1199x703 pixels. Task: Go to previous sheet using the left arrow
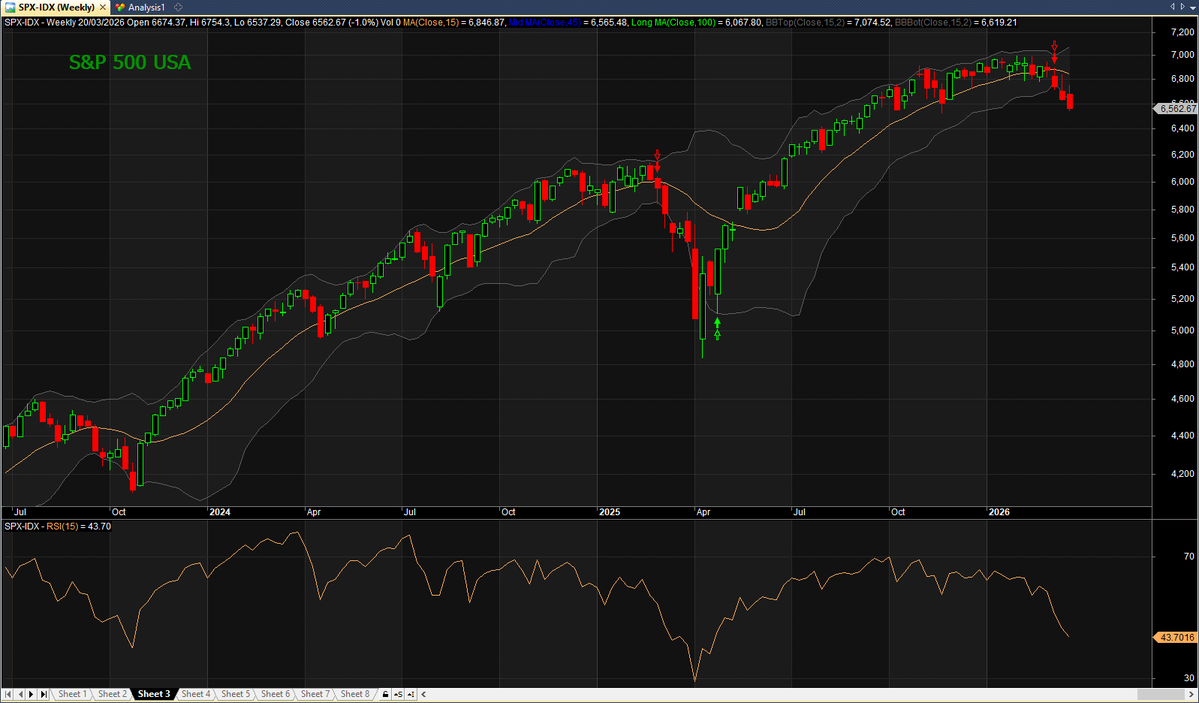point(21,694)
